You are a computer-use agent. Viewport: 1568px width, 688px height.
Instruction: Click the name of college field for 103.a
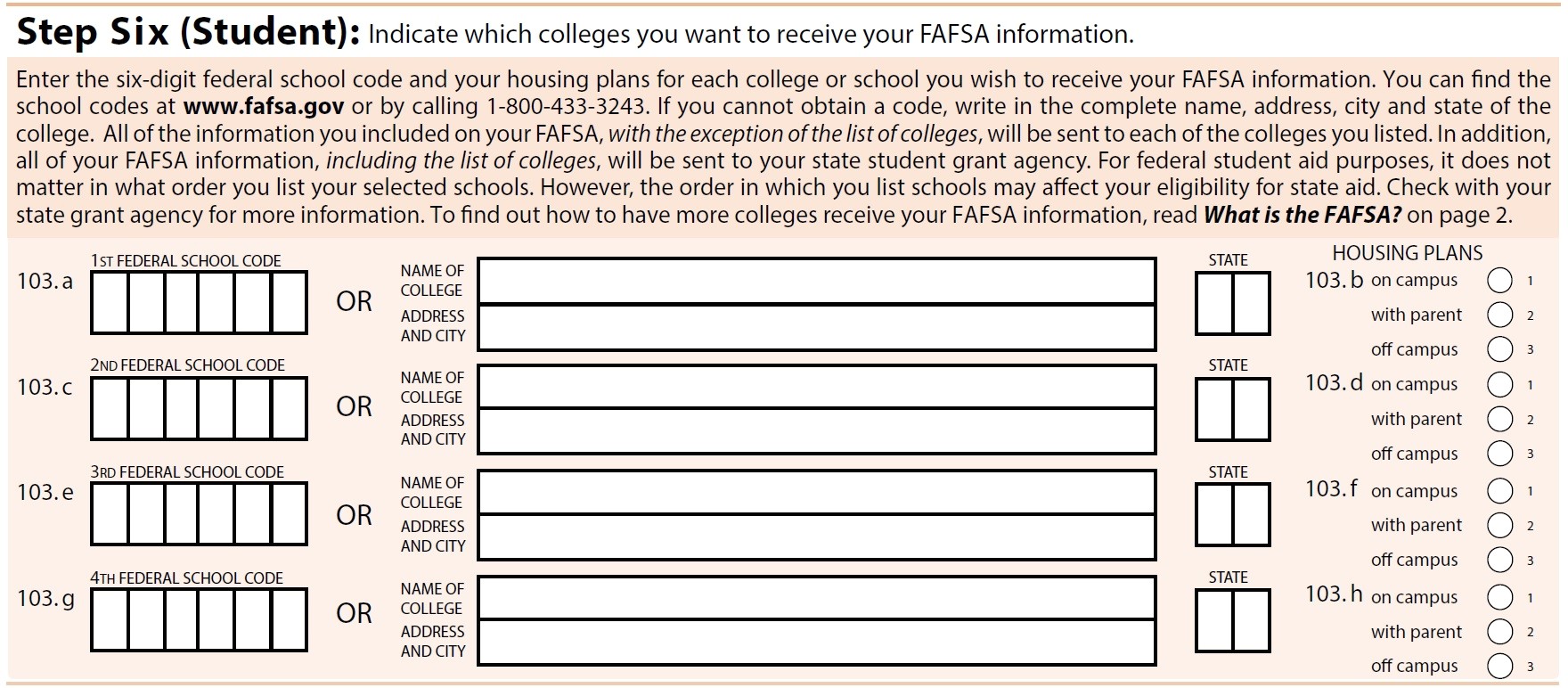point(816,281)
